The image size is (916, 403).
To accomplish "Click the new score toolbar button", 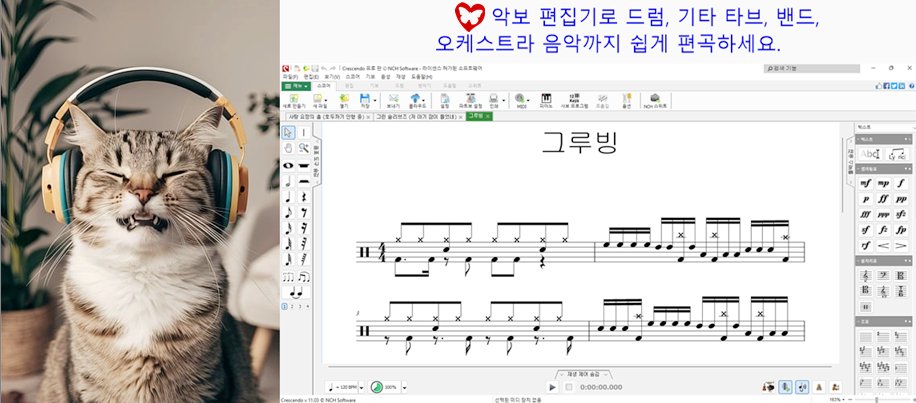I will (294, 101).
